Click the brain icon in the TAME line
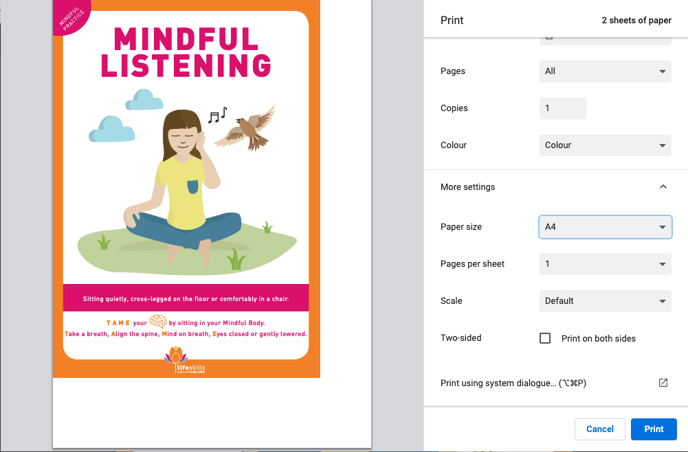The image size is (688, 452). [158, 321]
